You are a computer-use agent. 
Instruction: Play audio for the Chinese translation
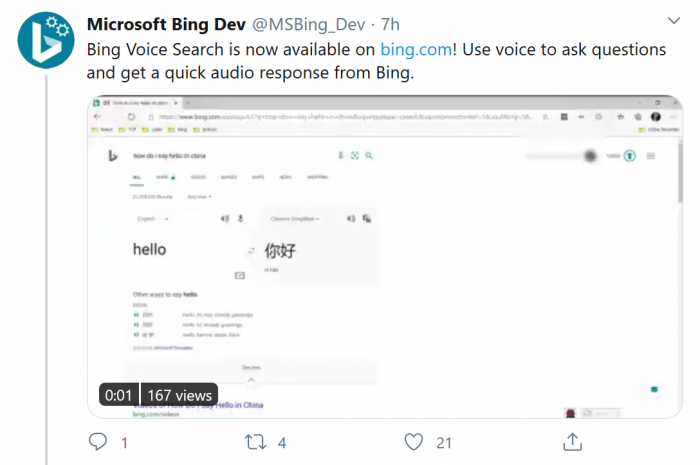tap(350, 218)
